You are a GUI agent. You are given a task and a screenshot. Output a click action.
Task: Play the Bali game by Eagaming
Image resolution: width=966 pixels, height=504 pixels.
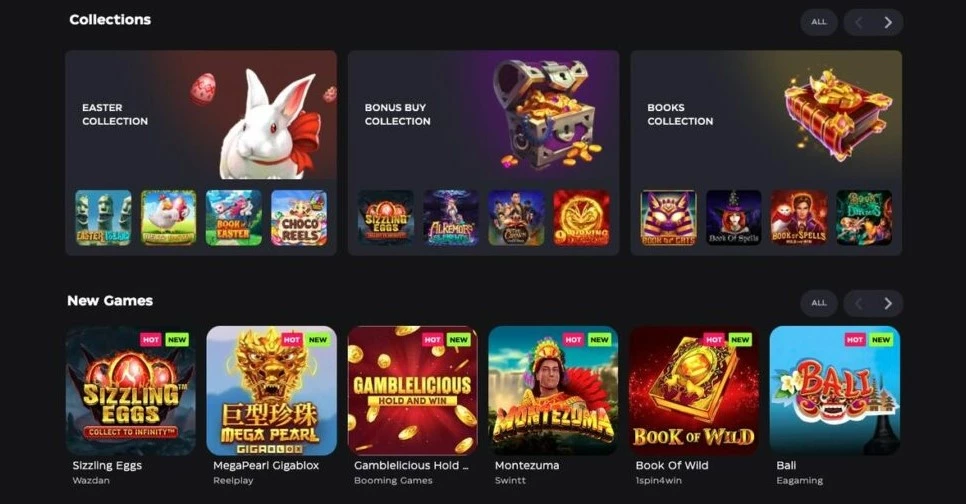(835, 391)
